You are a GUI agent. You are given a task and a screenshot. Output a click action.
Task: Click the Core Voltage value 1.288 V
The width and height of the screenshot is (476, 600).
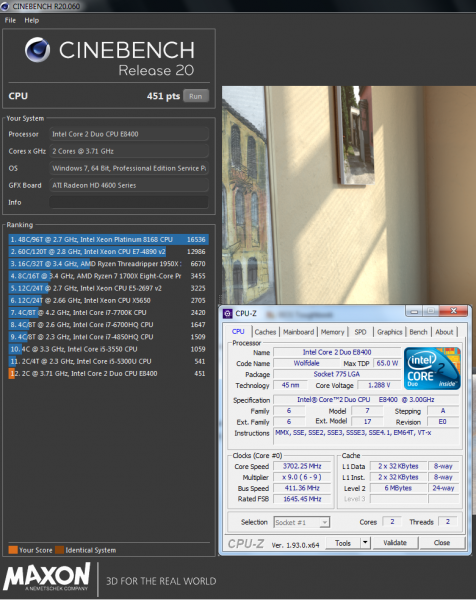(x=379, y=385)
